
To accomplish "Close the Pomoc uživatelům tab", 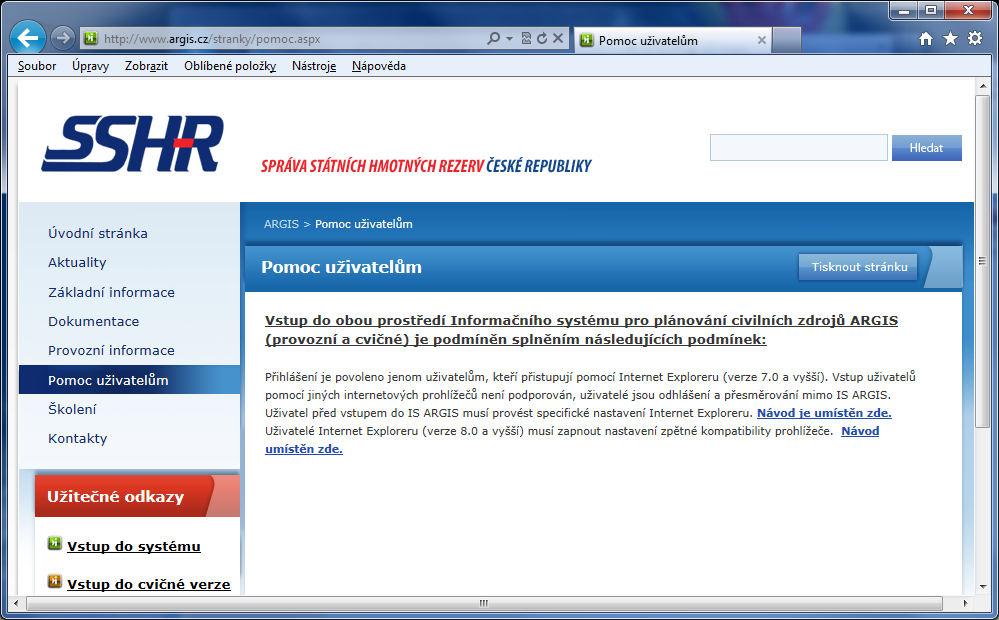I will pyautogui.click(x=761, y=40).
